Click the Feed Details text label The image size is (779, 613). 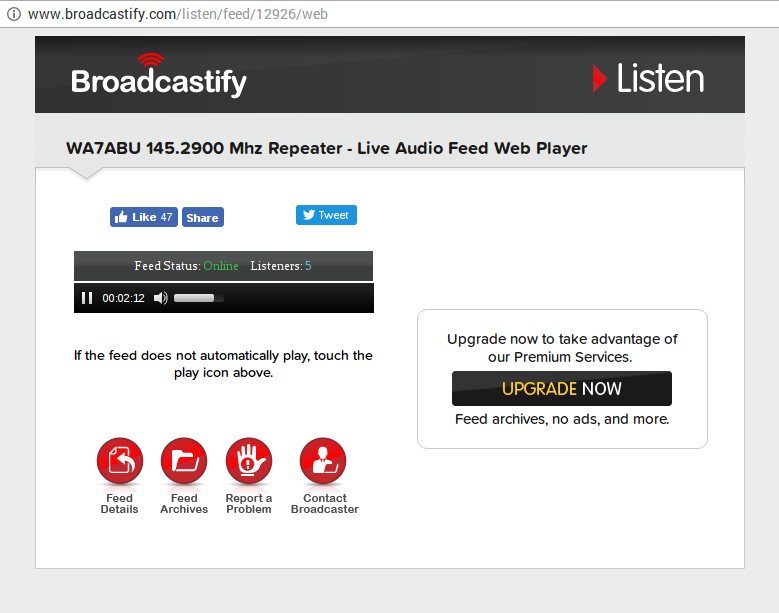point(119,504)
